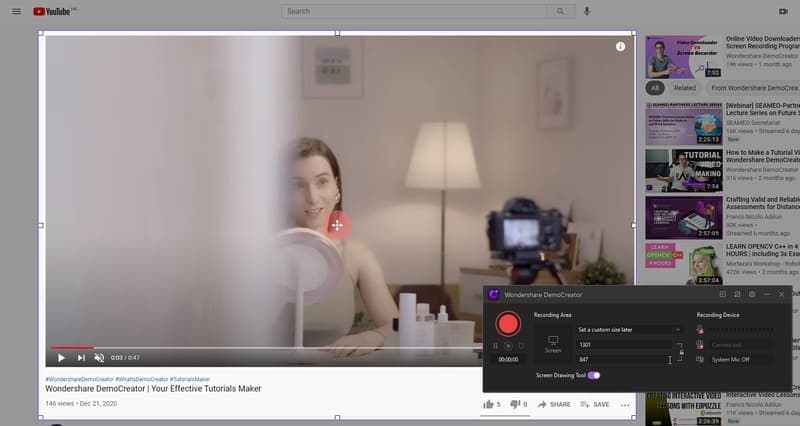Image resolution: width=800 pixels, height=426 pixels.
Task: Open DemoCreator settings gear
Action: (752, 294)
